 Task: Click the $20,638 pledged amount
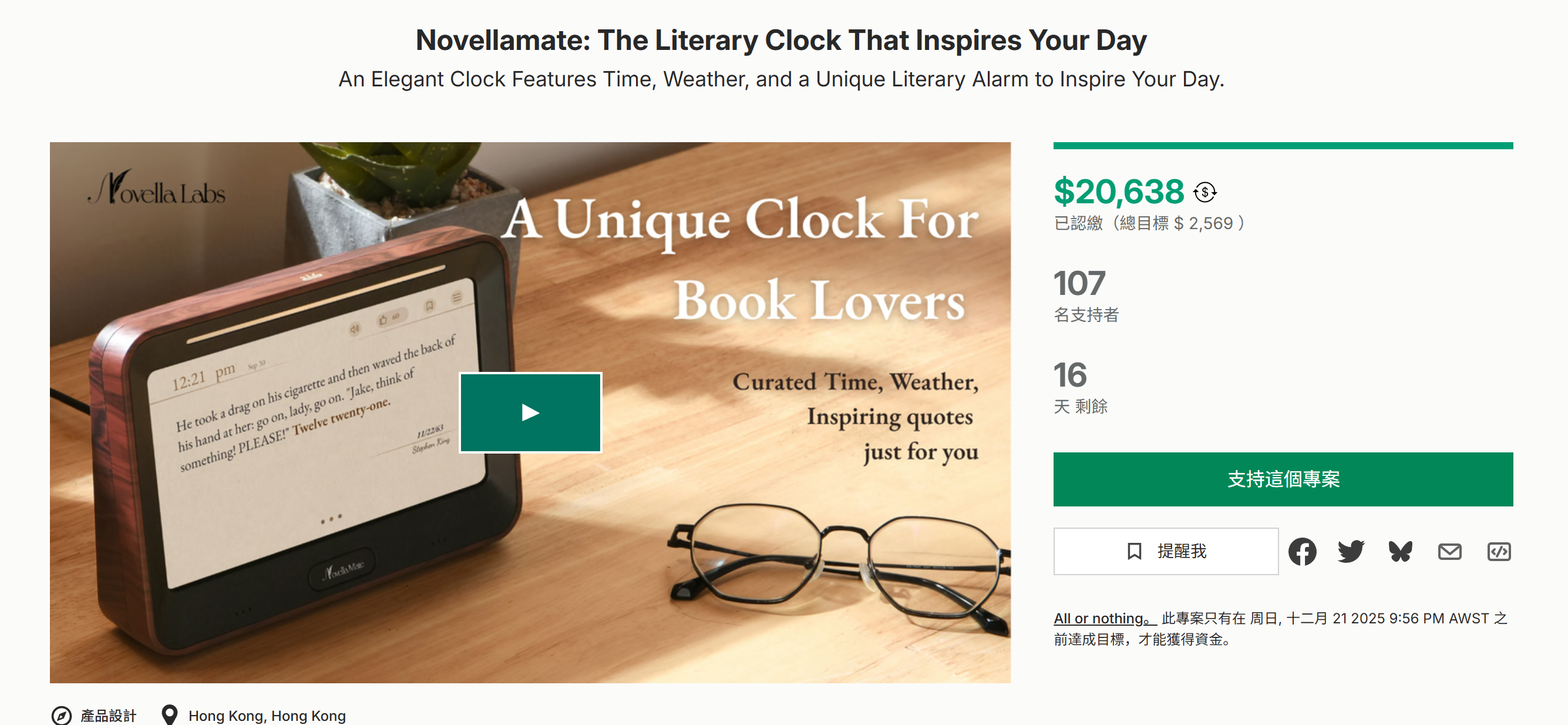(x=1118, y=192)
